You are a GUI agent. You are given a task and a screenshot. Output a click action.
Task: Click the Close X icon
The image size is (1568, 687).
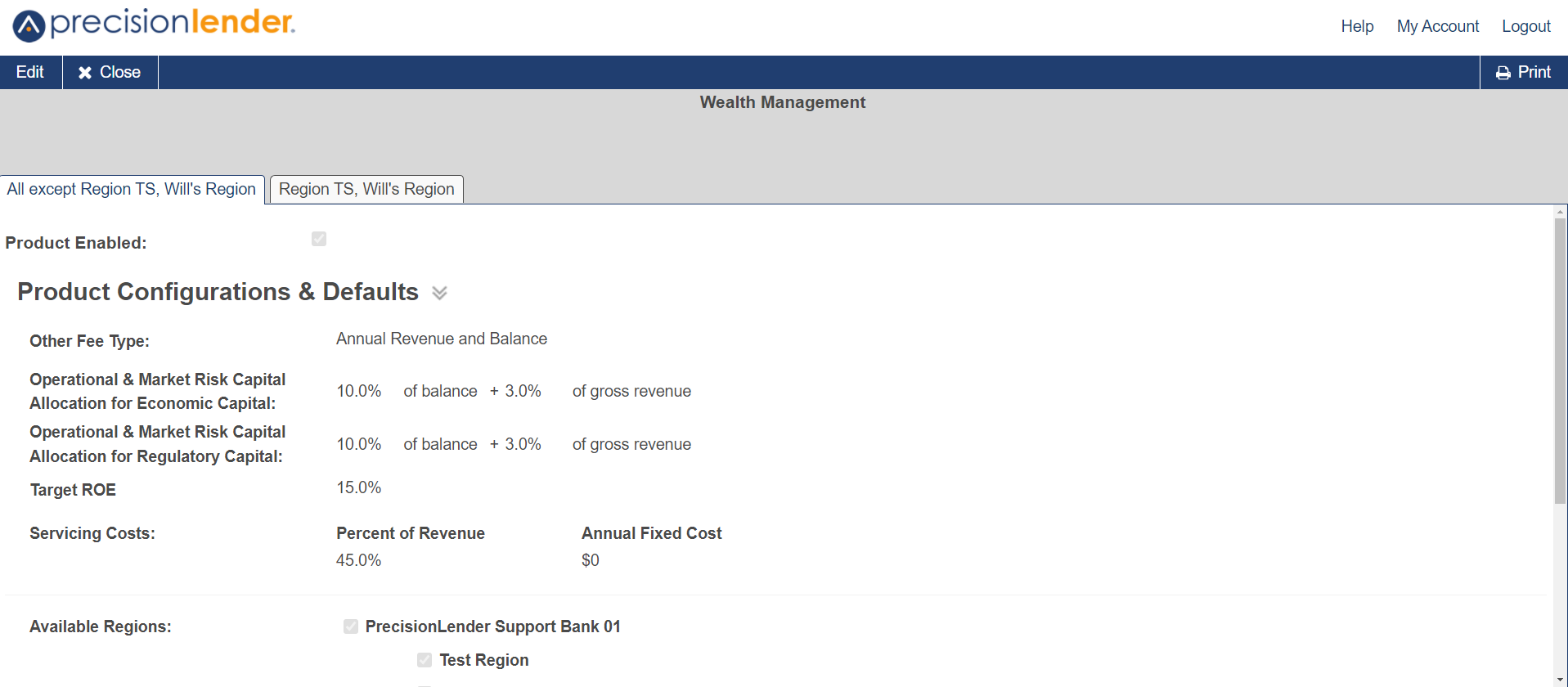pyautogui.click(x=85, y=73)
